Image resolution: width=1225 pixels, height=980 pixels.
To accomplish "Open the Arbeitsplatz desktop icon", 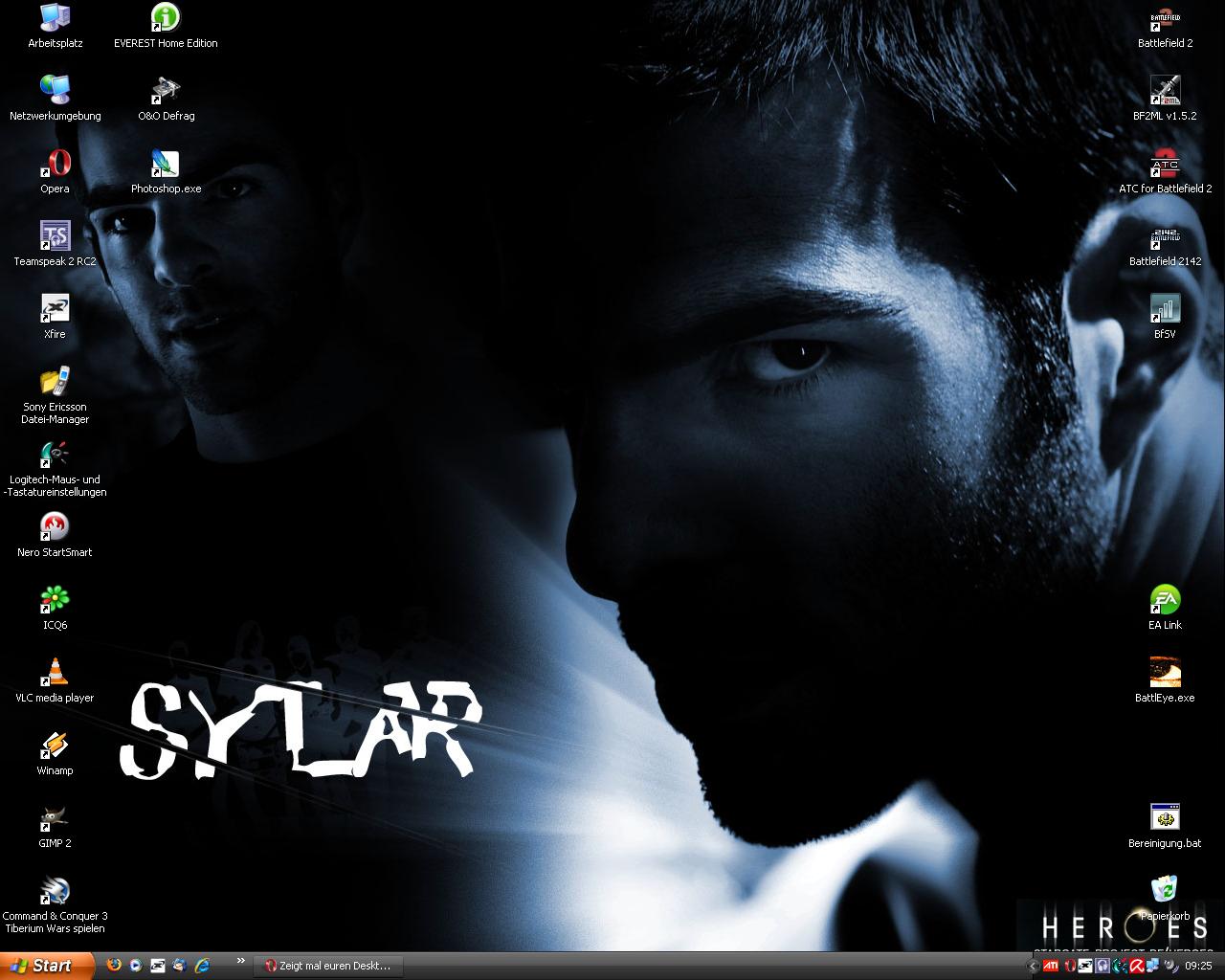I will [x=55, y=26].
